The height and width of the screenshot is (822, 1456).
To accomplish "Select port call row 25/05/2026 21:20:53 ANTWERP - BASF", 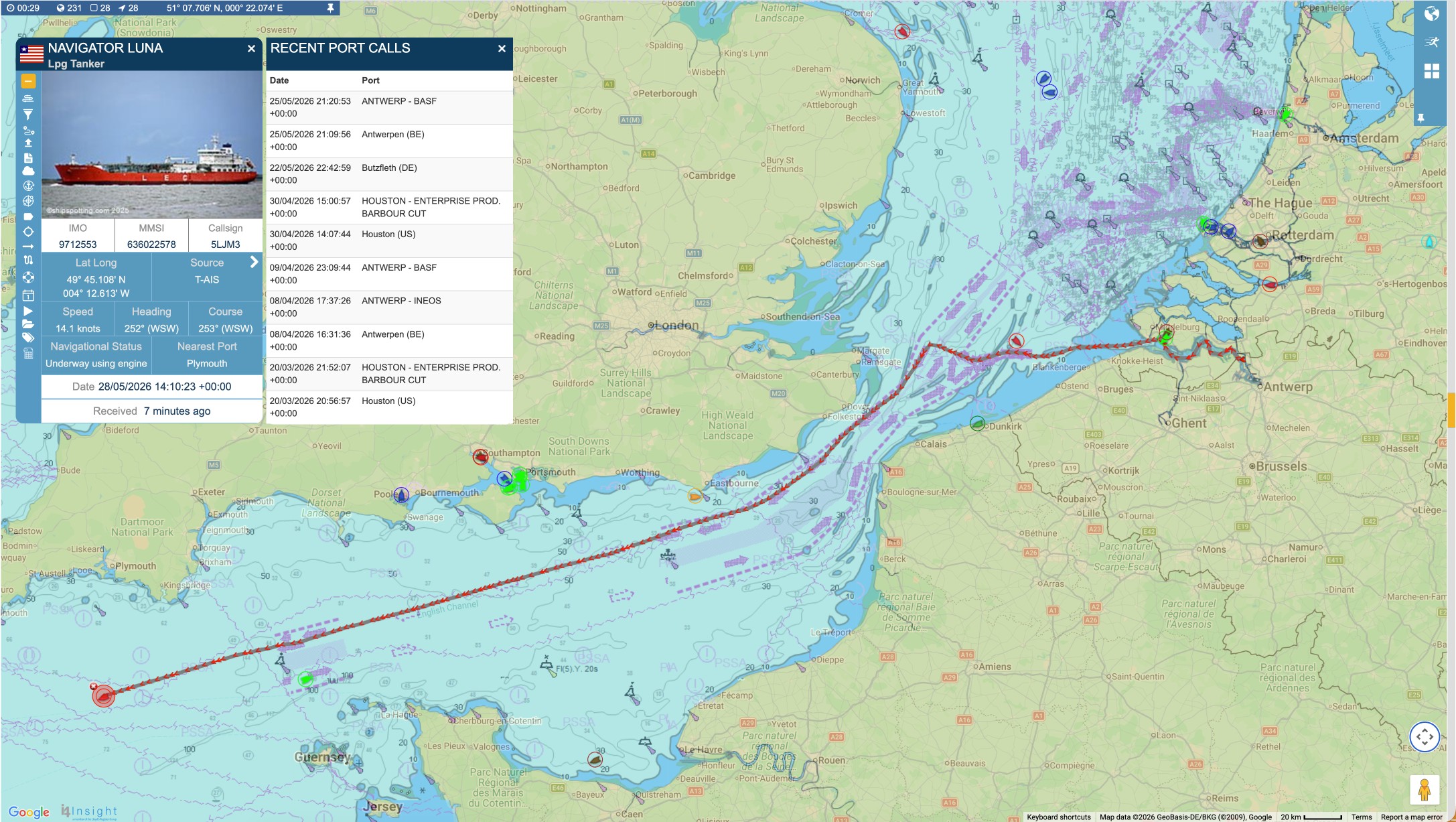I will click(x=390, y=107).
